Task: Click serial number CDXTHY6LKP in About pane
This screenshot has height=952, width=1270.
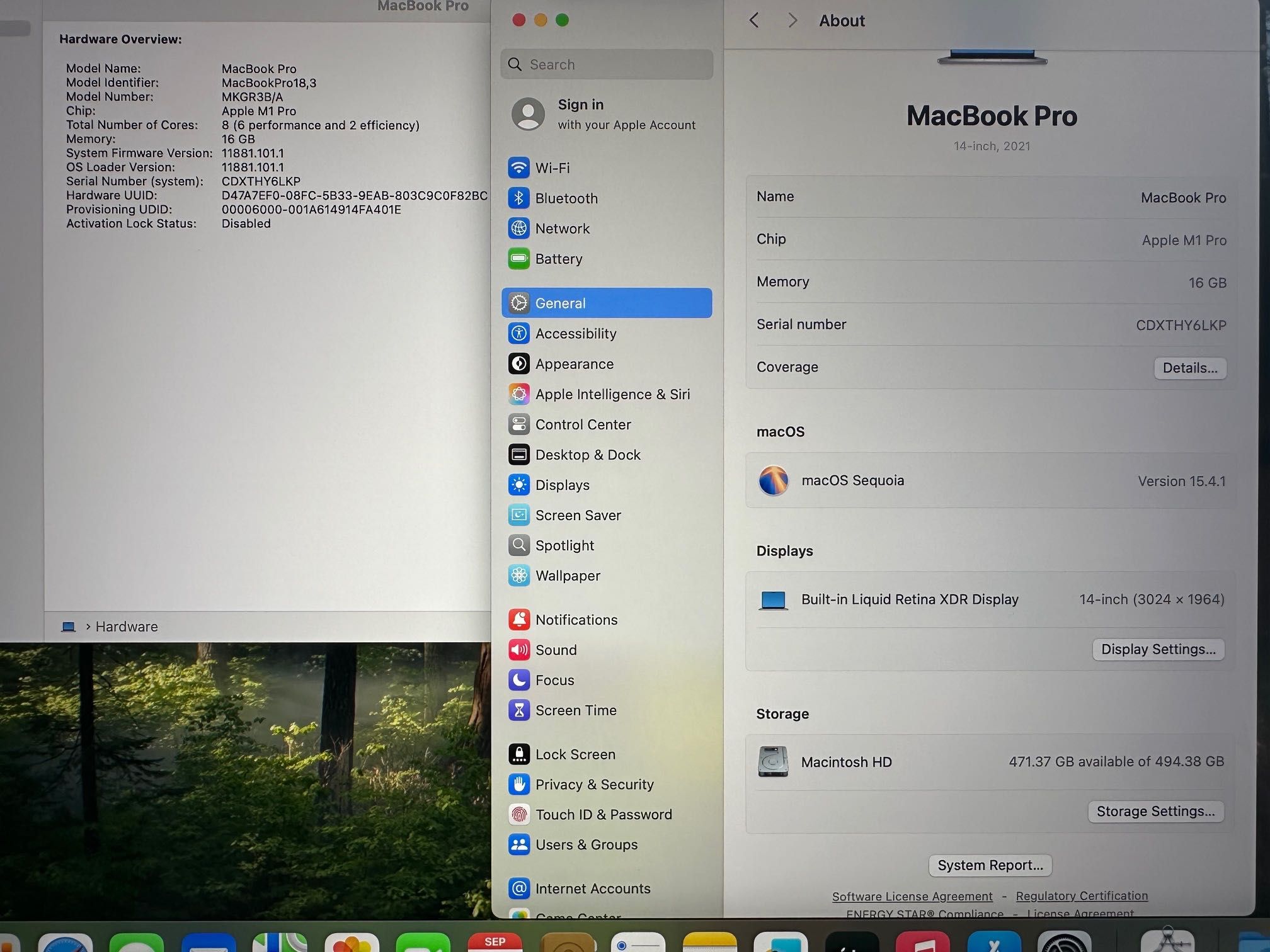Action: pyautogui.click(x=1181, y=326)
